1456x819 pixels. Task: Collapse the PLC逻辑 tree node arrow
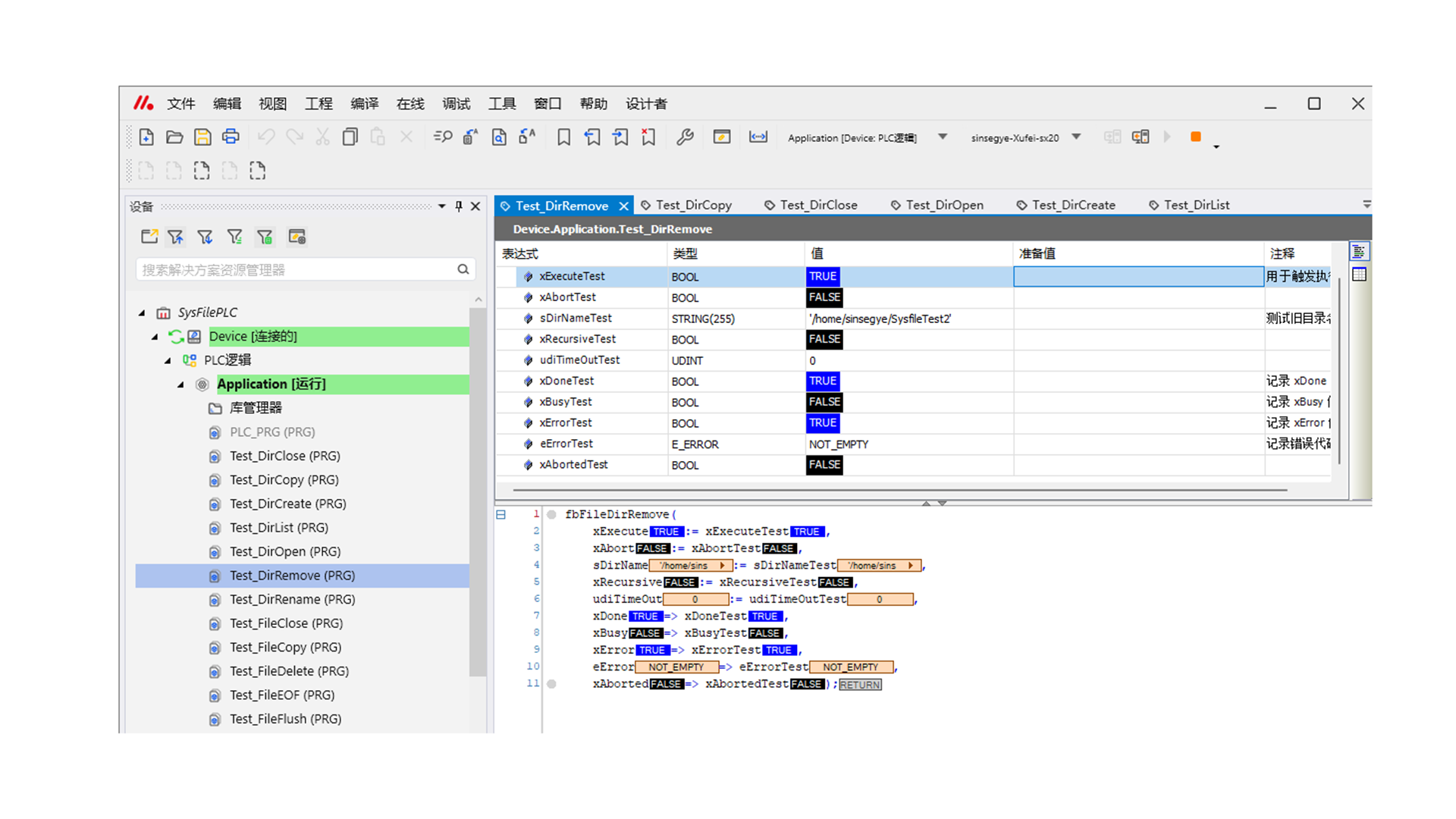click(x=168, y=360)
